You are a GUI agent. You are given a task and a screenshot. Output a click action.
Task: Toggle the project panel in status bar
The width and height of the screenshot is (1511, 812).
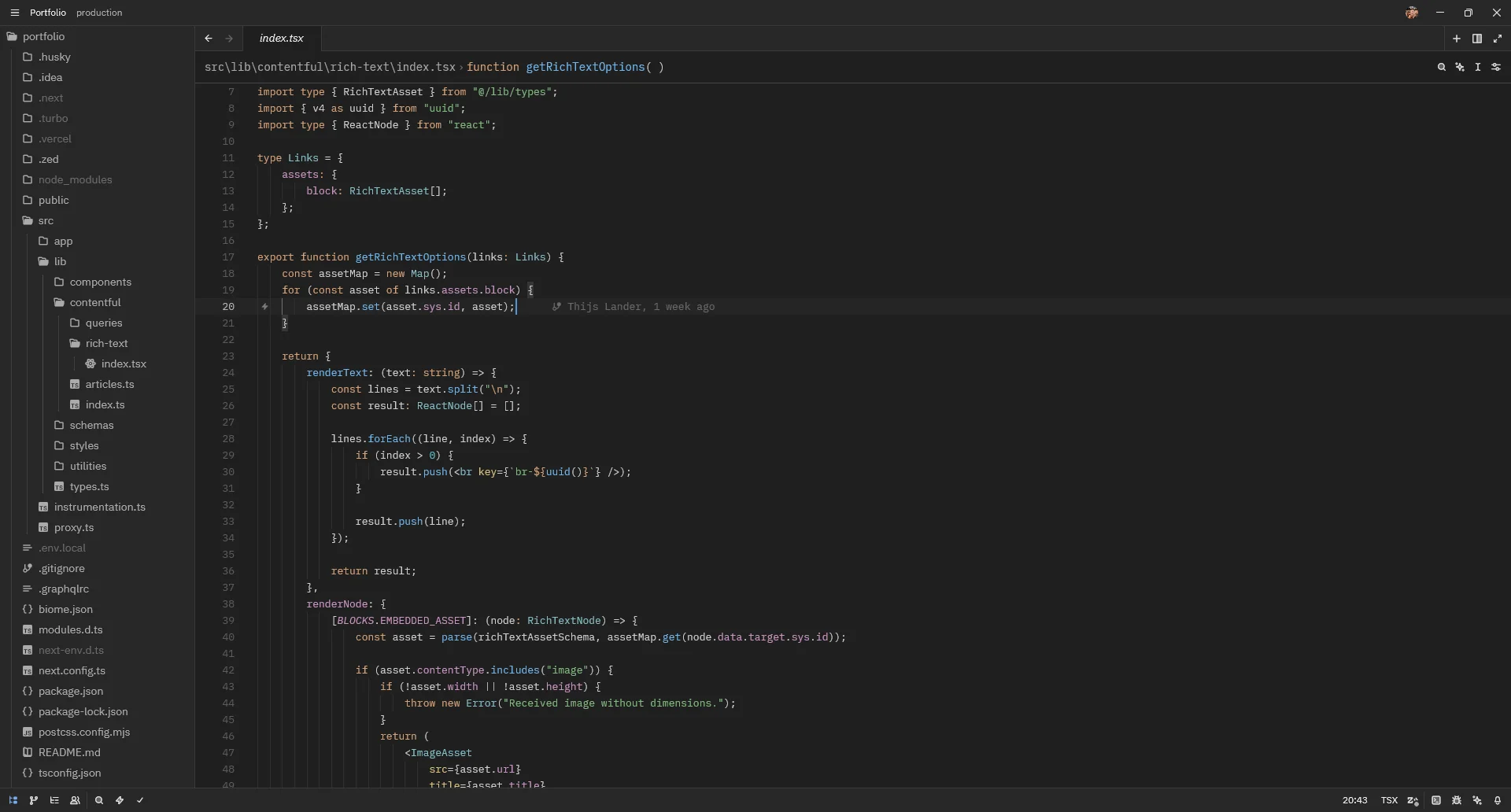tap(13, 800)
